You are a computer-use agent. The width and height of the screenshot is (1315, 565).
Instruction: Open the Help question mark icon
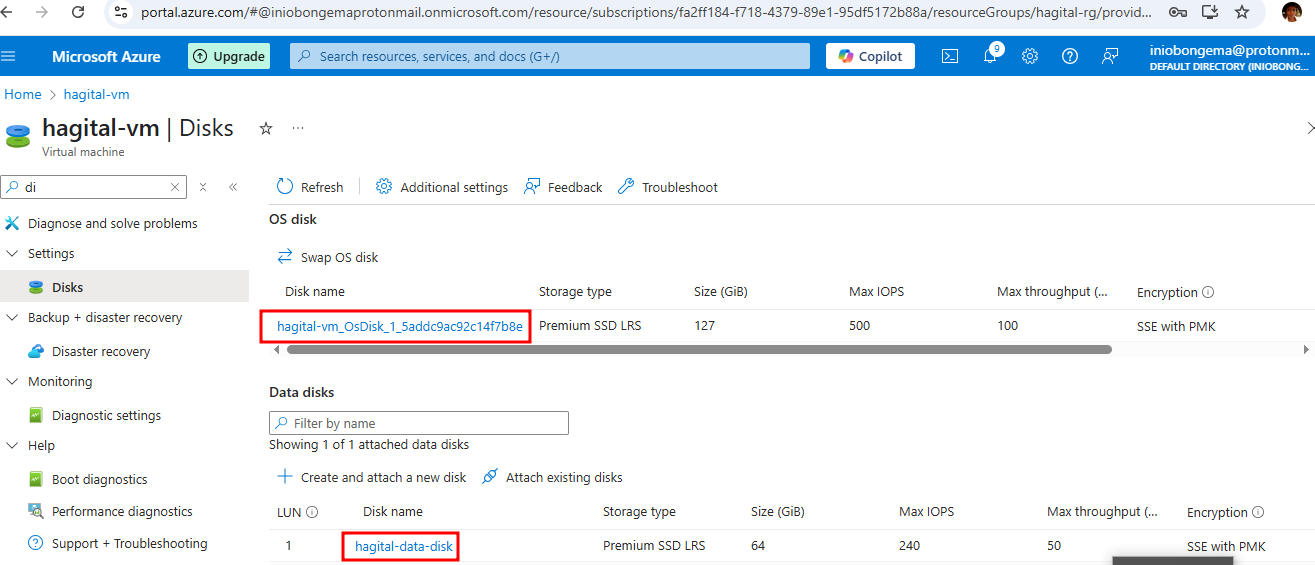[1070, 56]
